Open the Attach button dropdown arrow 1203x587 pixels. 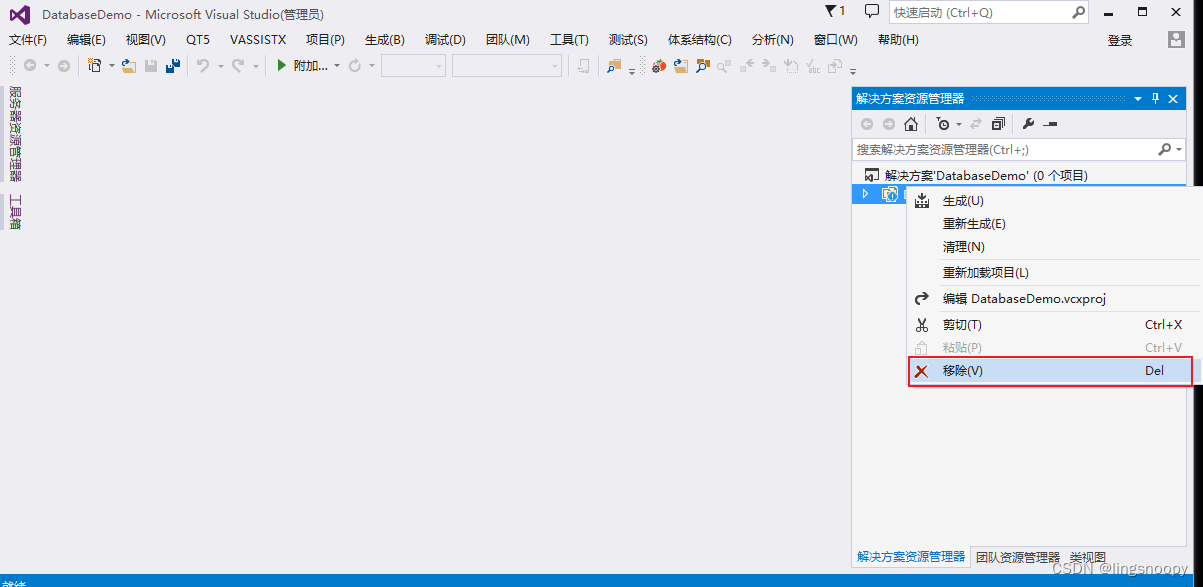pos(337,66)
